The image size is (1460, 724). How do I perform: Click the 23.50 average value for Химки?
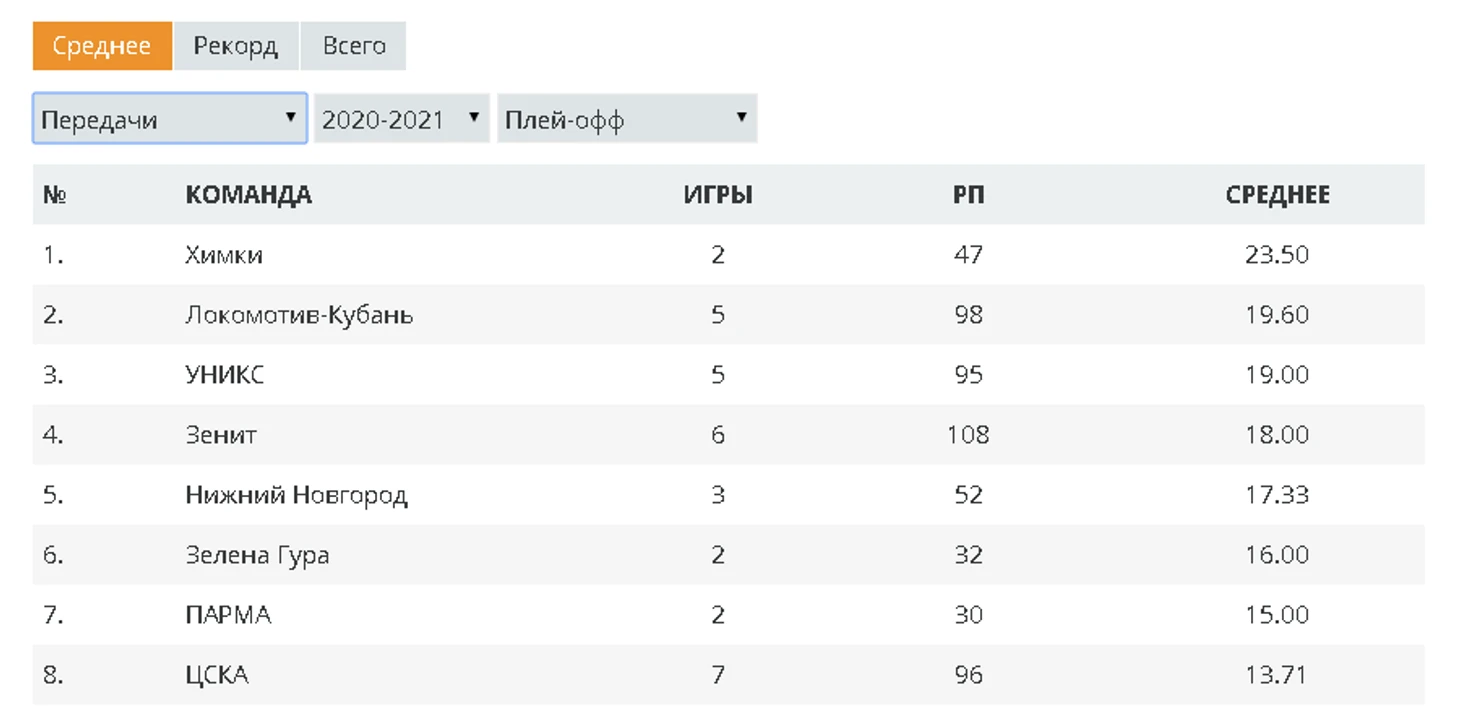[x=1277, y=255]
